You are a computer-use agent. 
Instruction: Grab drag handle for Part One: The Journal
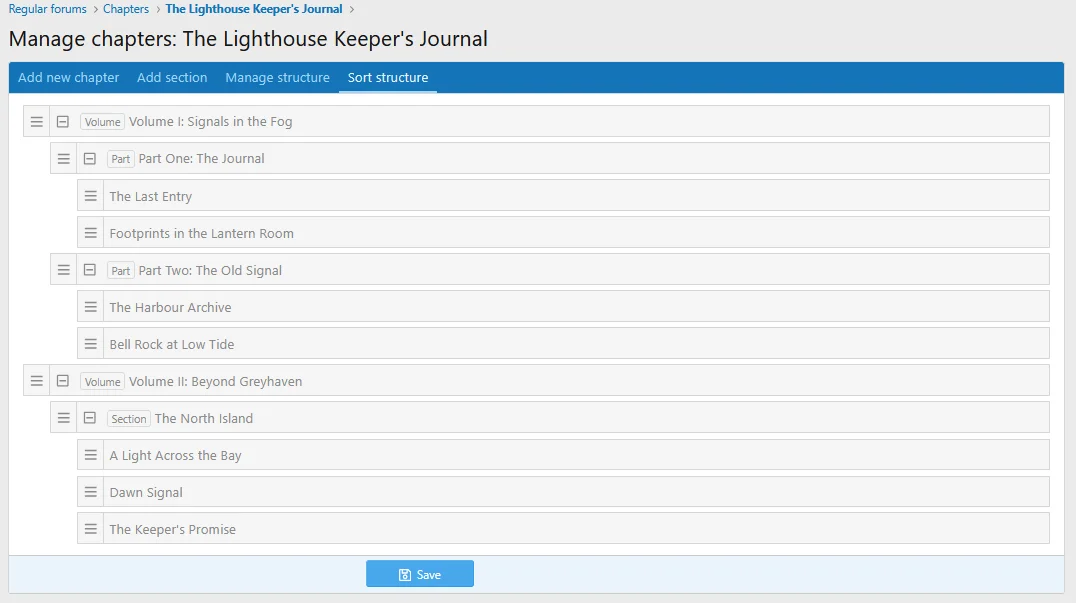pos(63,158)
